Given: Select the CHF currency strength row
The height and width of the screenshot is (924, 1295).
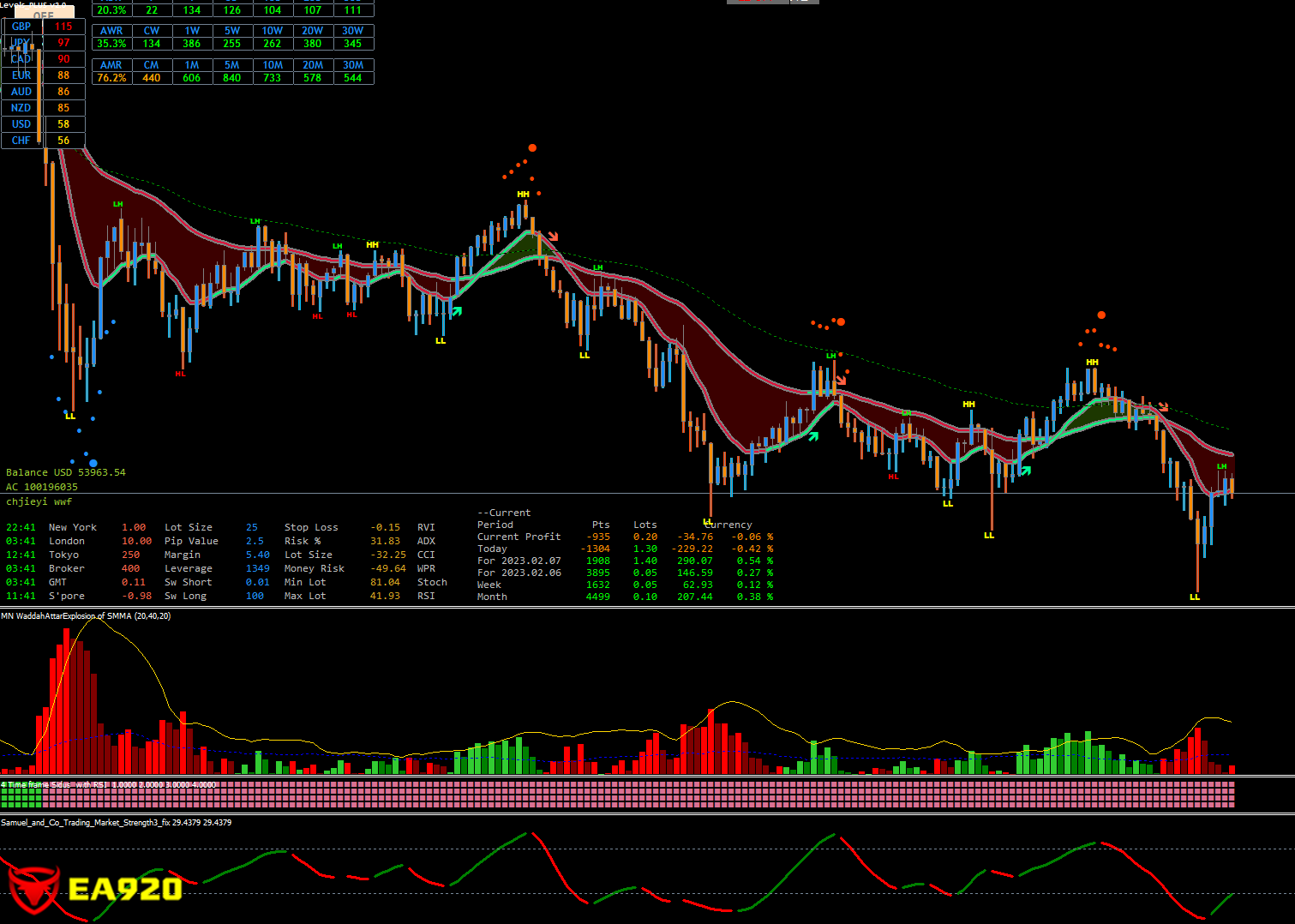Looking at the screenshot, I should click(x=43, y=141).
